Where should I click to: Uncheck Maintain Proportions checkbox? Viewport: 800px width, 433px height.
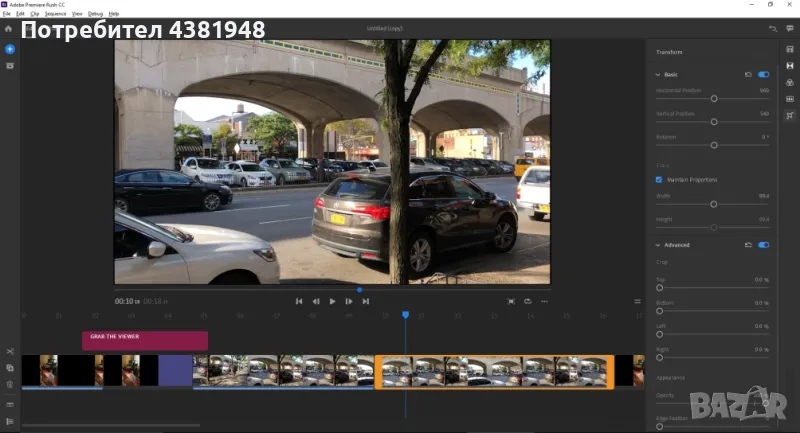pyautogui.click(x=659, y=179)
